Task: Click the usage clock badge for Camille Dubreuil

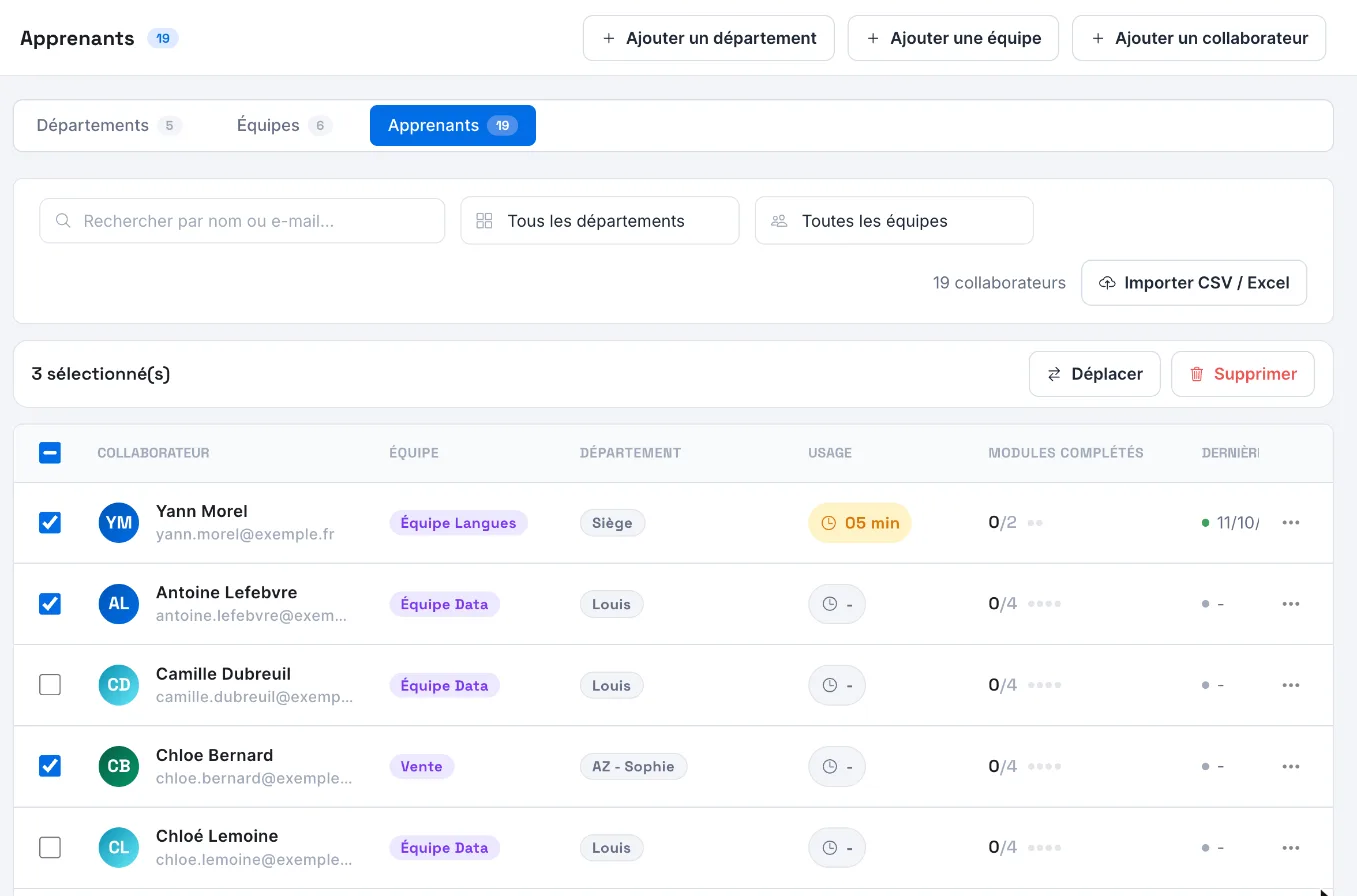Action: (837, 685)
